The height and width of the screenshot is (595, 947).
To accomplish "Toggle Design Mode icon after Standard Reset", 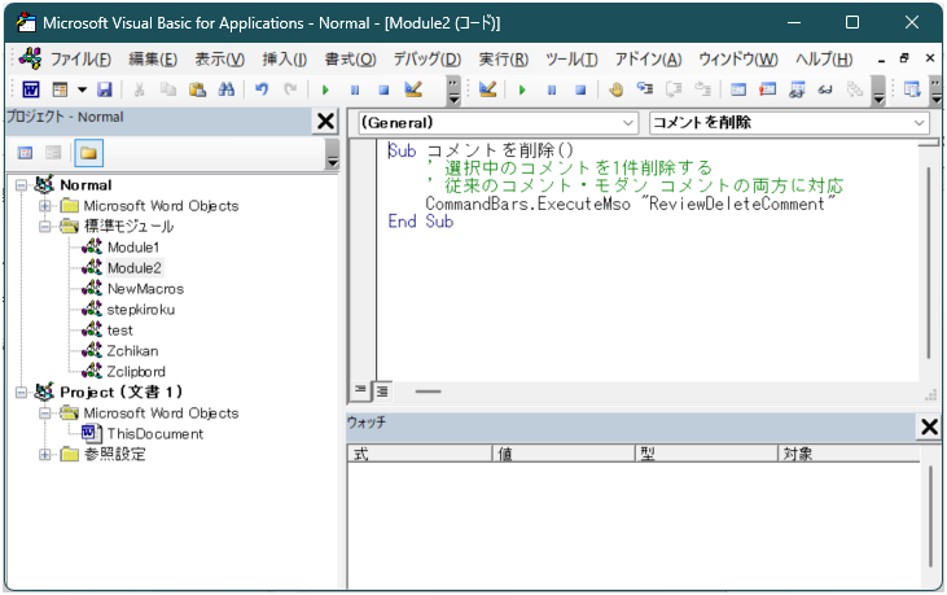I will (x=413, y=89).
